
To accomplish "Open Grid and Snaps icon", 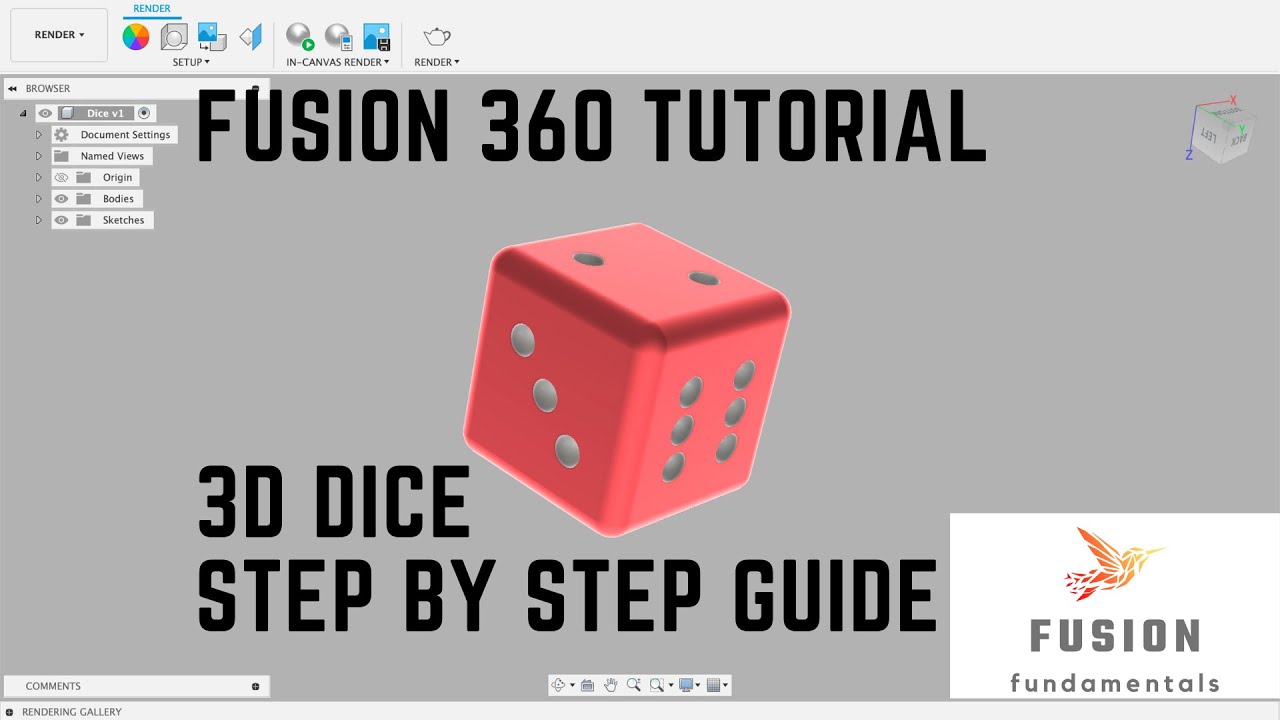I will tap(714, 685).
